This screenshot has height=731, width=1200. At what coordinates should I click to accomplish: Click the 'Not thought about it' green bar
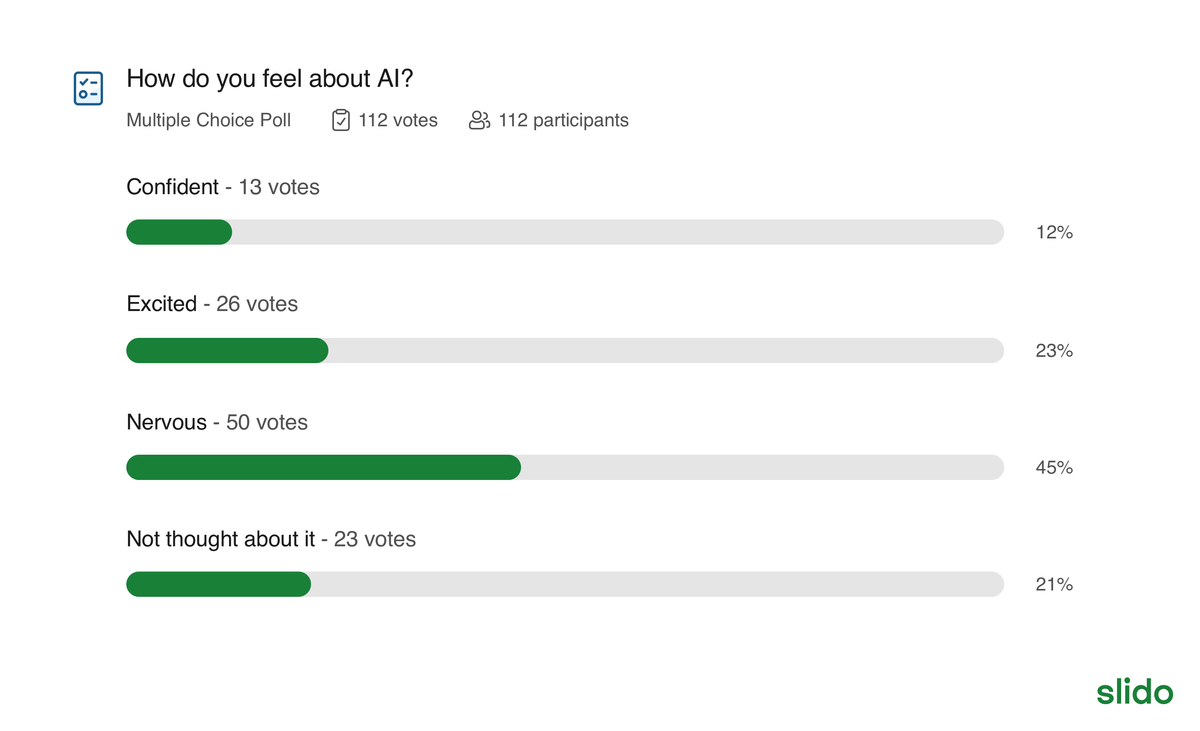point(218,584)
